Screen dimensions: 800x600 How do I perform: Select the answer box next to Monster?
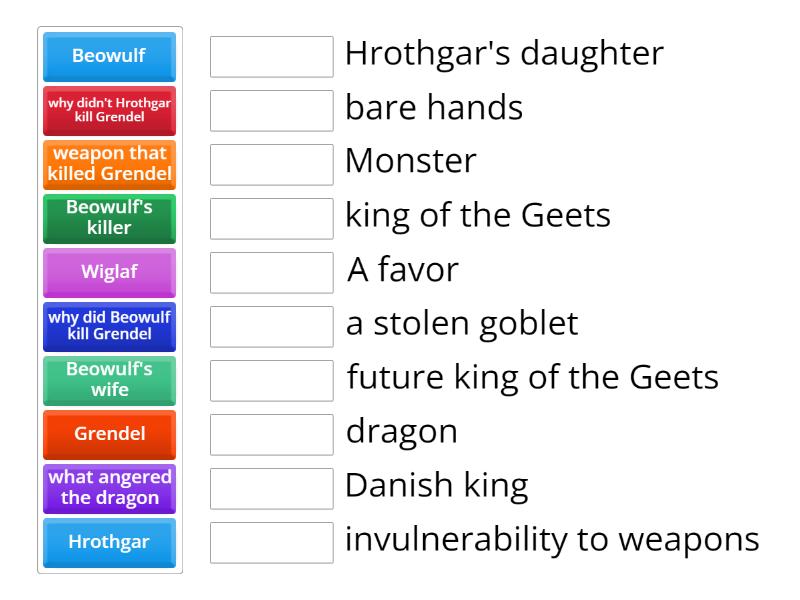click(271, 165)
